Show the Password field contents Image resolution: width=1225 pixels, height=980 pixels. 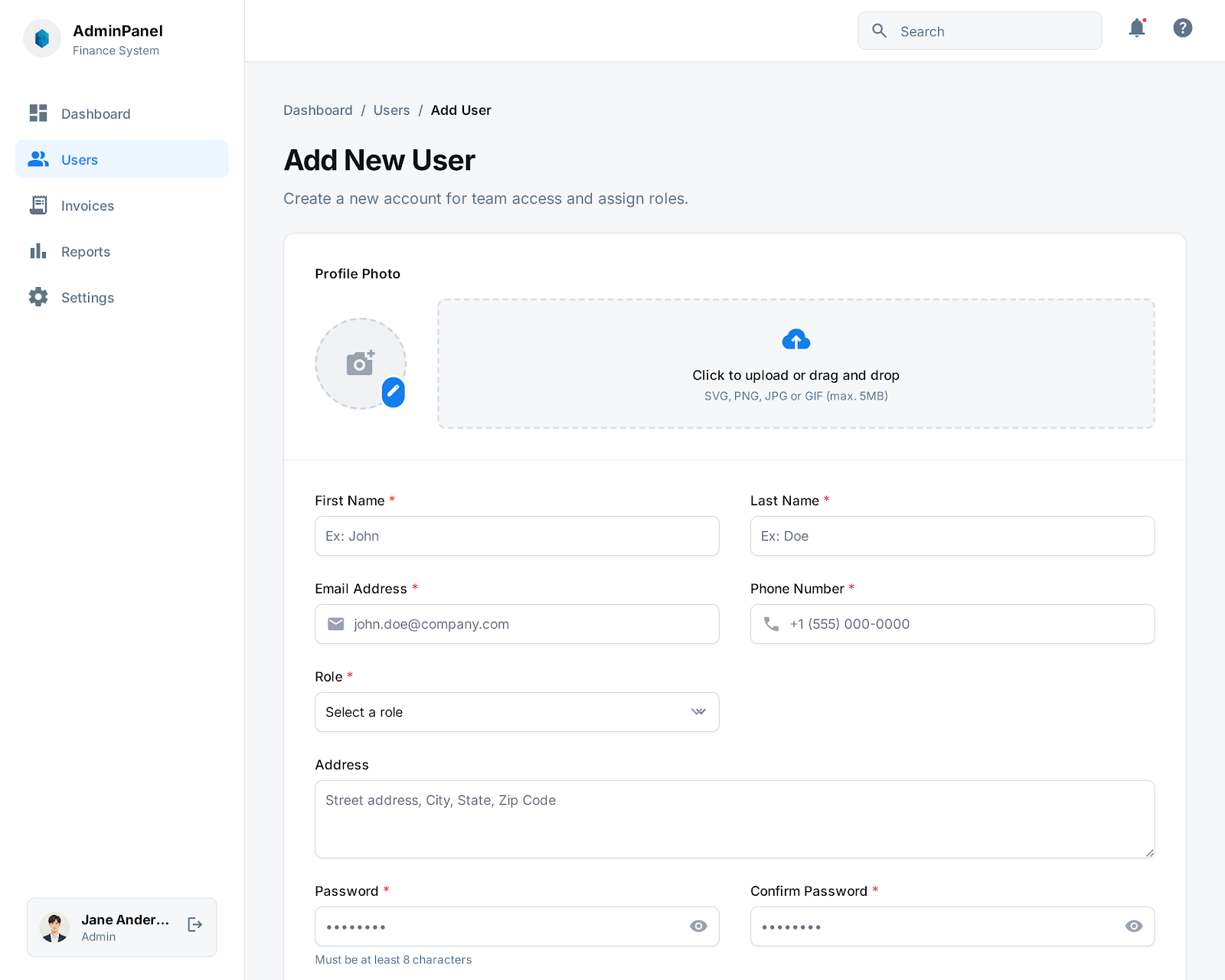click(698, 926)
